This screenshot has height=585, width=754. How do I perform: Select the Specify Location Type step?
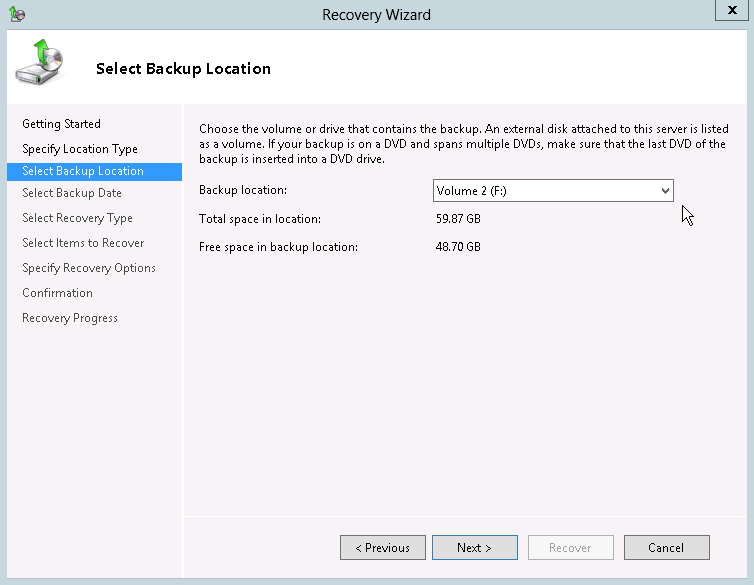pos(80,149)
